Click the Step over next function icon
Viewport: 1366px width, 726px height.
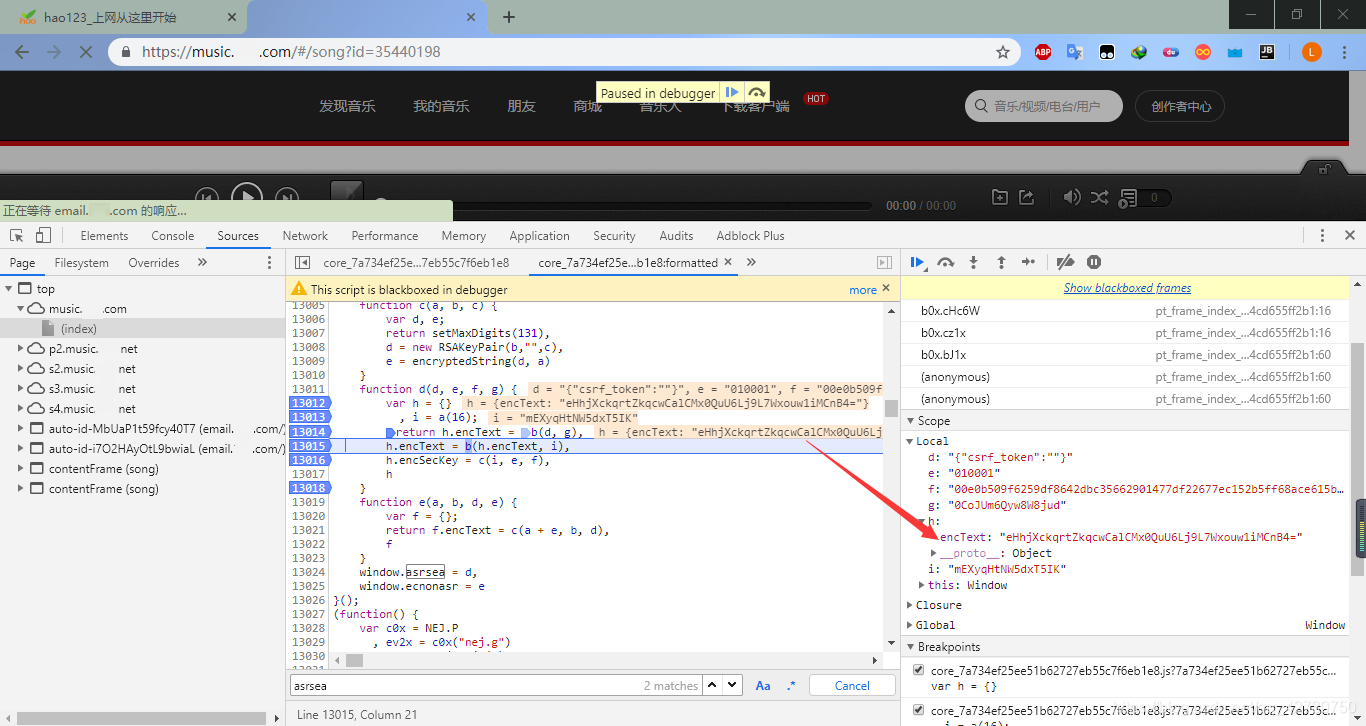coord(945,262)
